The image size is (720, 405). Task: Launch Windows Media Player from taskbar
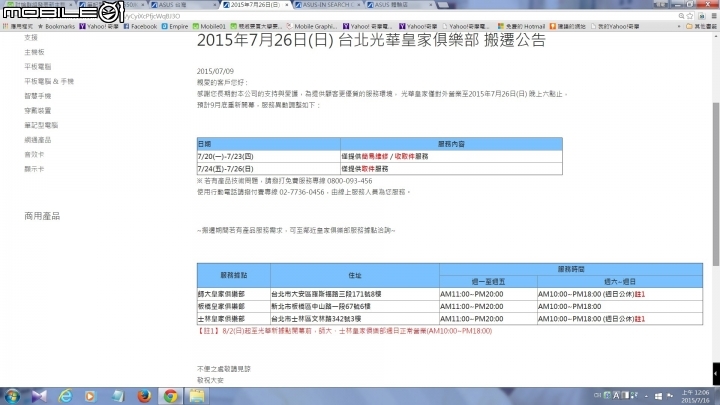pos(90,396)
